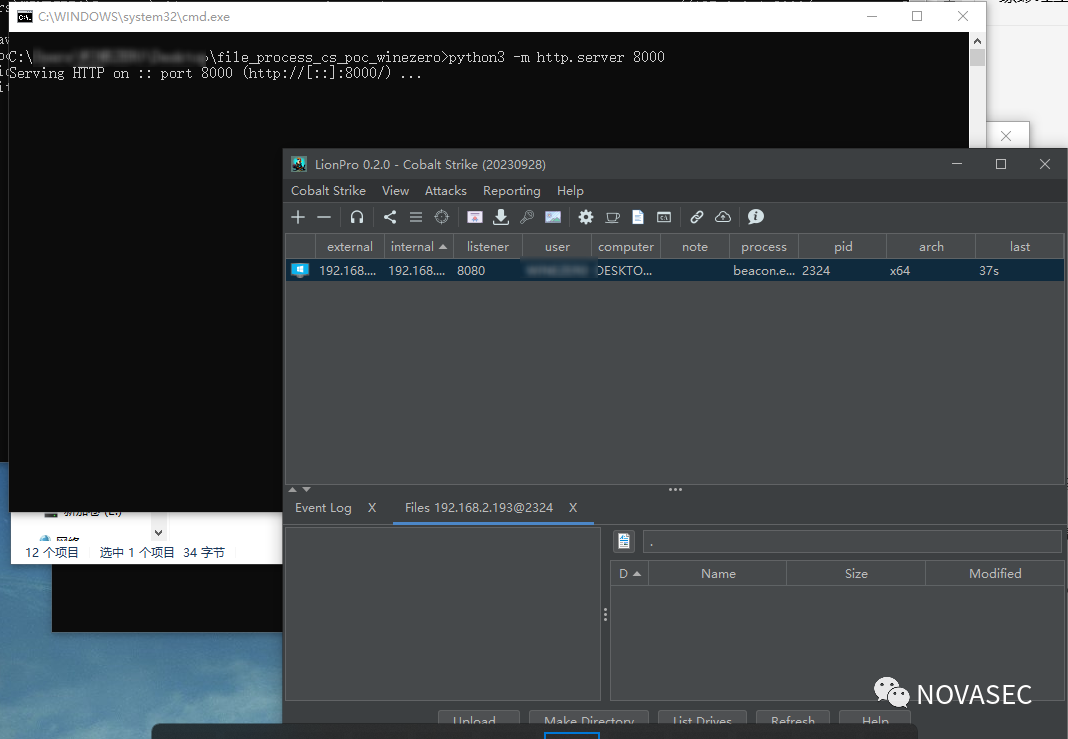Open target table via crosshair icon
This screenshot has width=1068, height=739.
[442, 217]
